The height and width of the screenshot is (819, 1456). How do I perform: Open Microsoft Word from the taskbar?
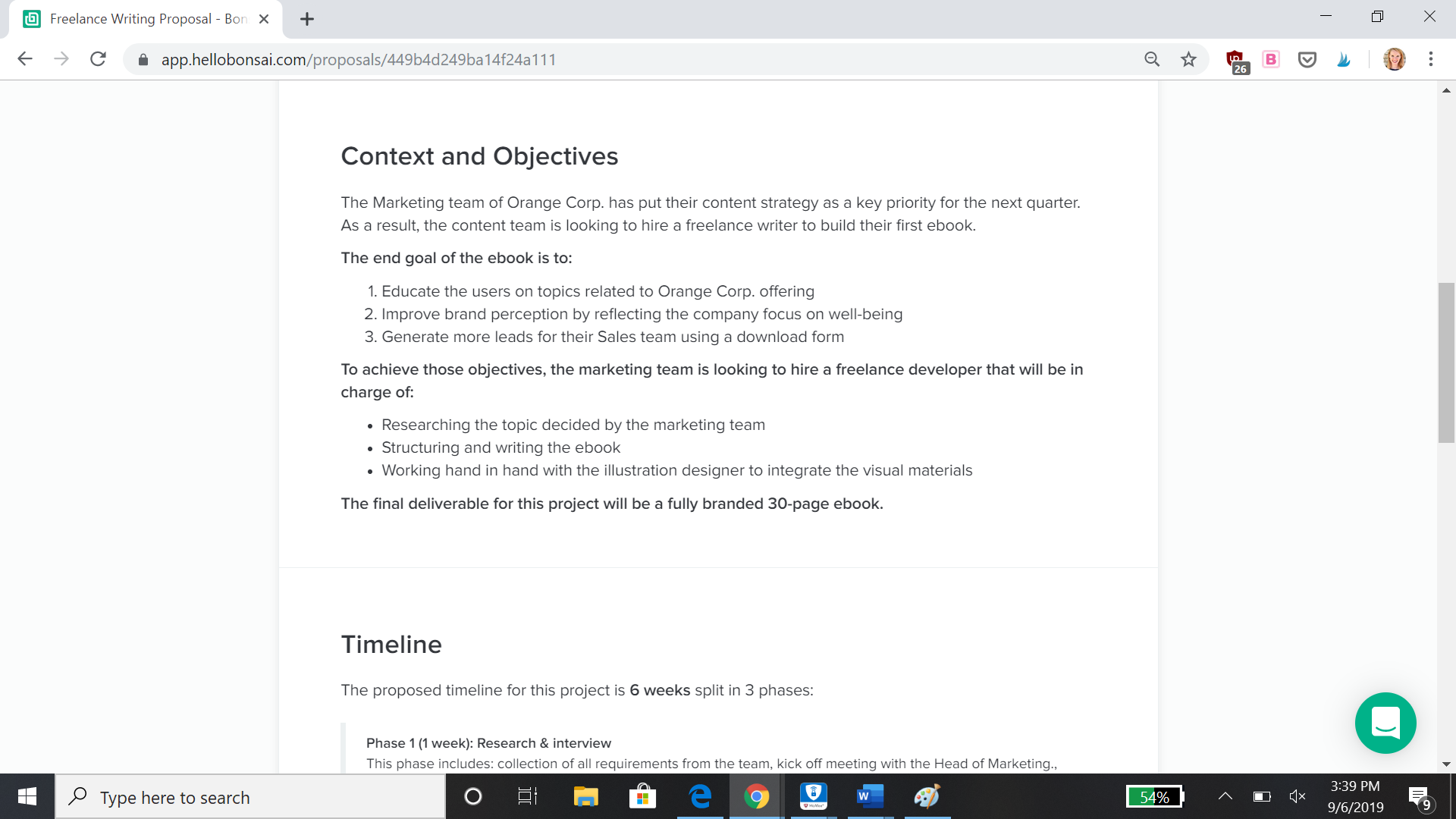870,796
